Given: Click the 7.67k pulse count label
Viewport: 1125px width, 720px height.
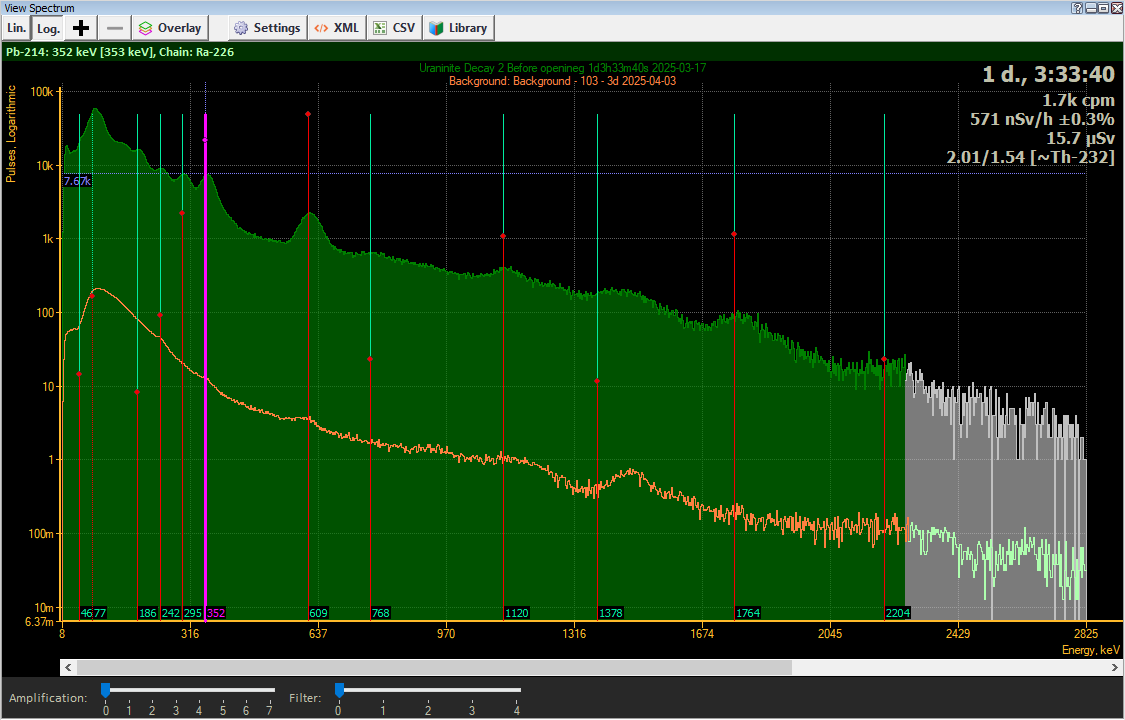Looking at the screenshot, I should coord(77,181).
